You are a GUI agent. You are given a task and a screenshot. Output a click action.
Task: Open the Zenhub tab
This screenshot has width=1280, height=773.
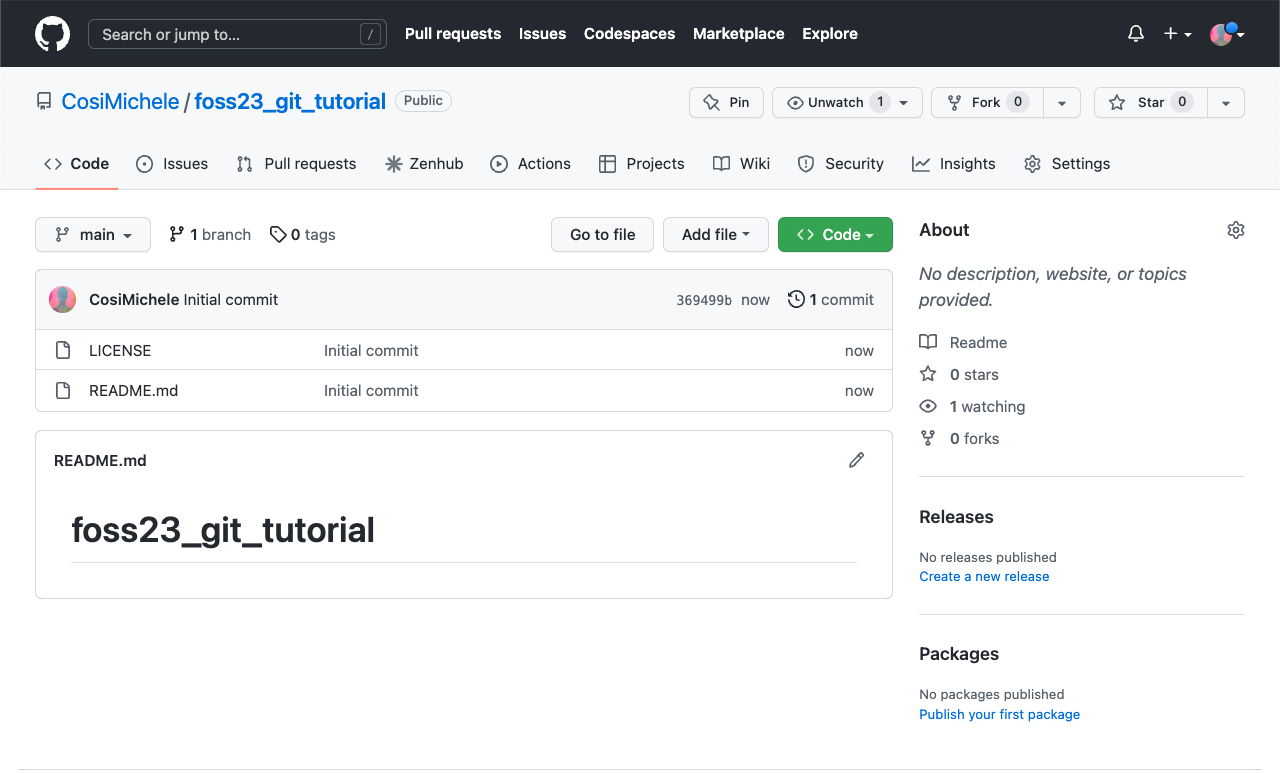[x=424, y=164]
